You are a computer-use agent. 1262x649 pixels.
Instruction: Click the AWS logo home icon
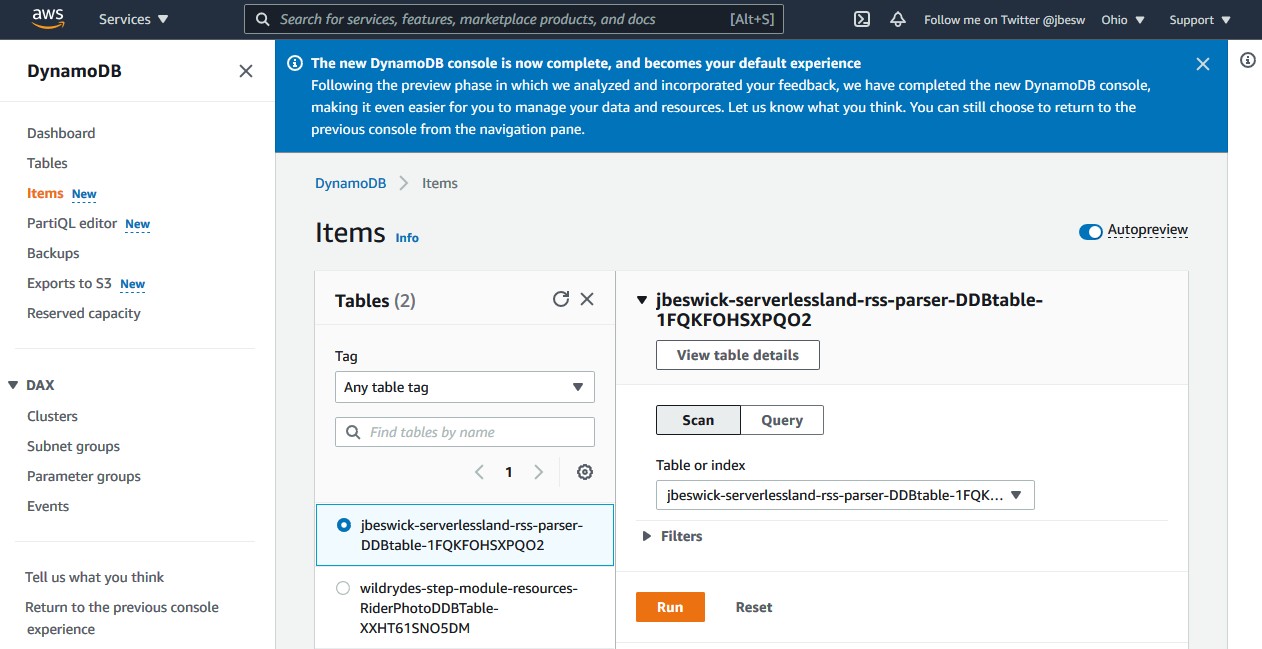coord(48,19)
